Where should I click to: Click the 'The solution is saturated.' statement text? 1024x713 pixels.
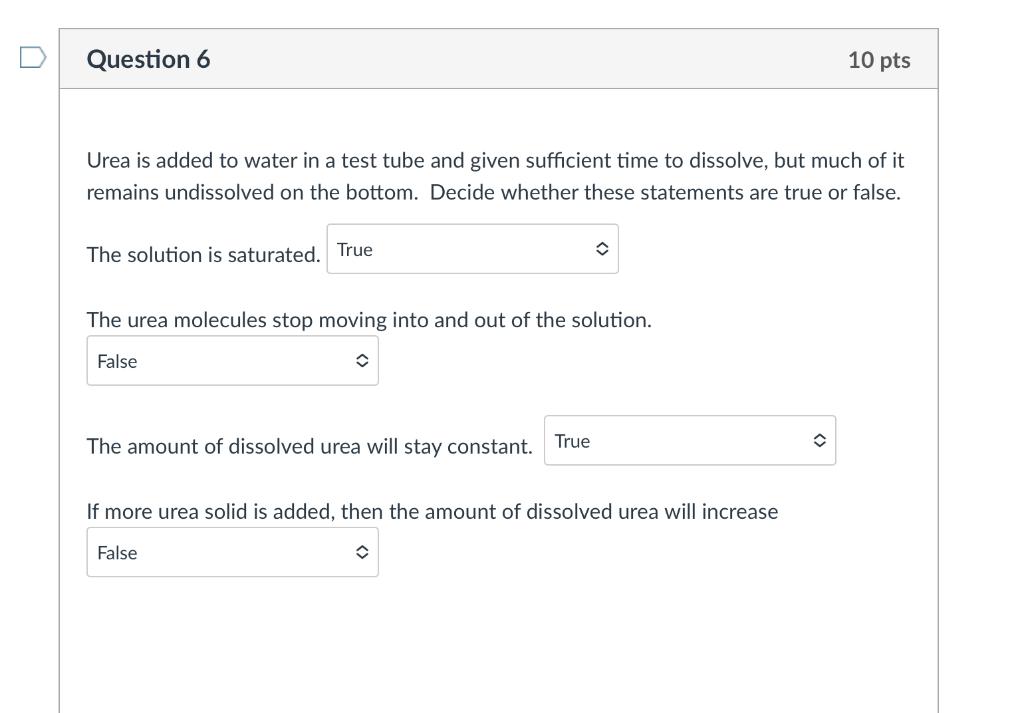pos(204,255)
